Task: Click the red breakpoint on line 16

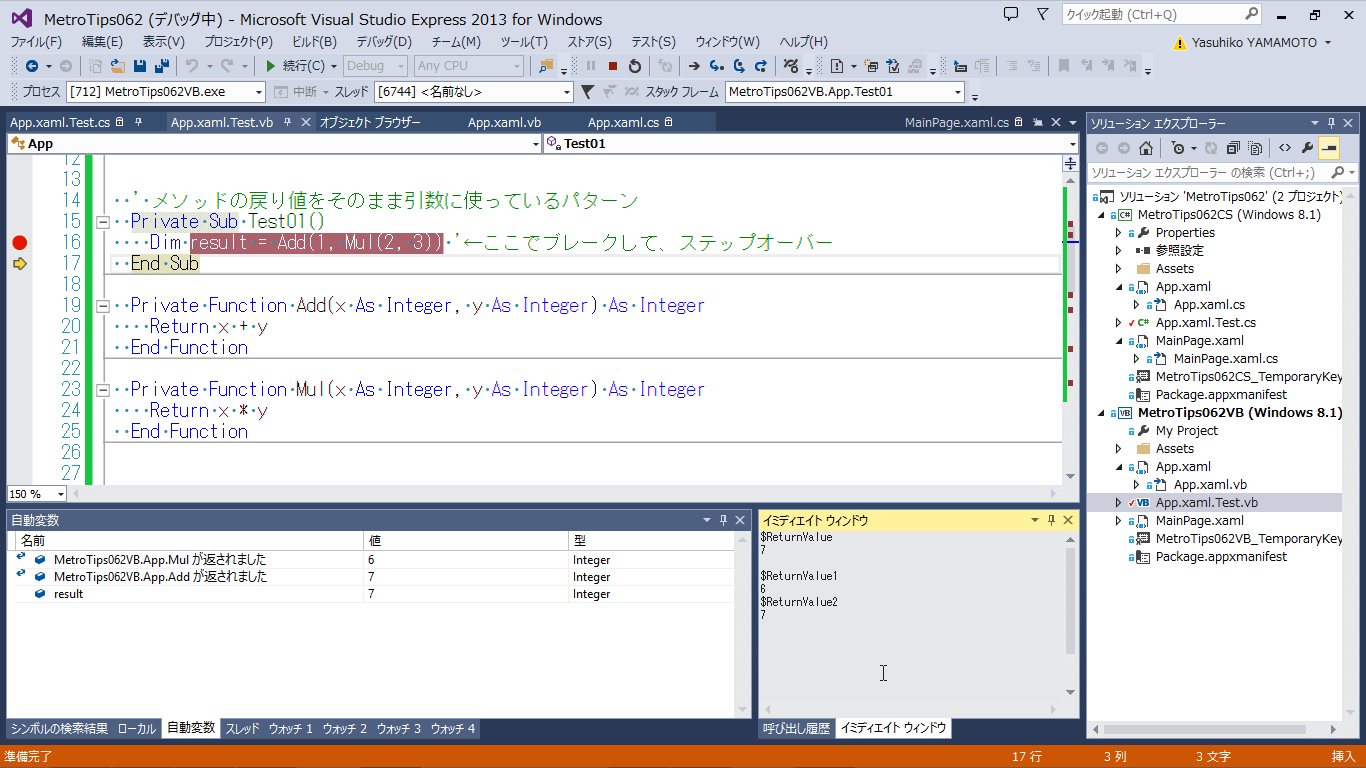Action: [x=19, y=242]
